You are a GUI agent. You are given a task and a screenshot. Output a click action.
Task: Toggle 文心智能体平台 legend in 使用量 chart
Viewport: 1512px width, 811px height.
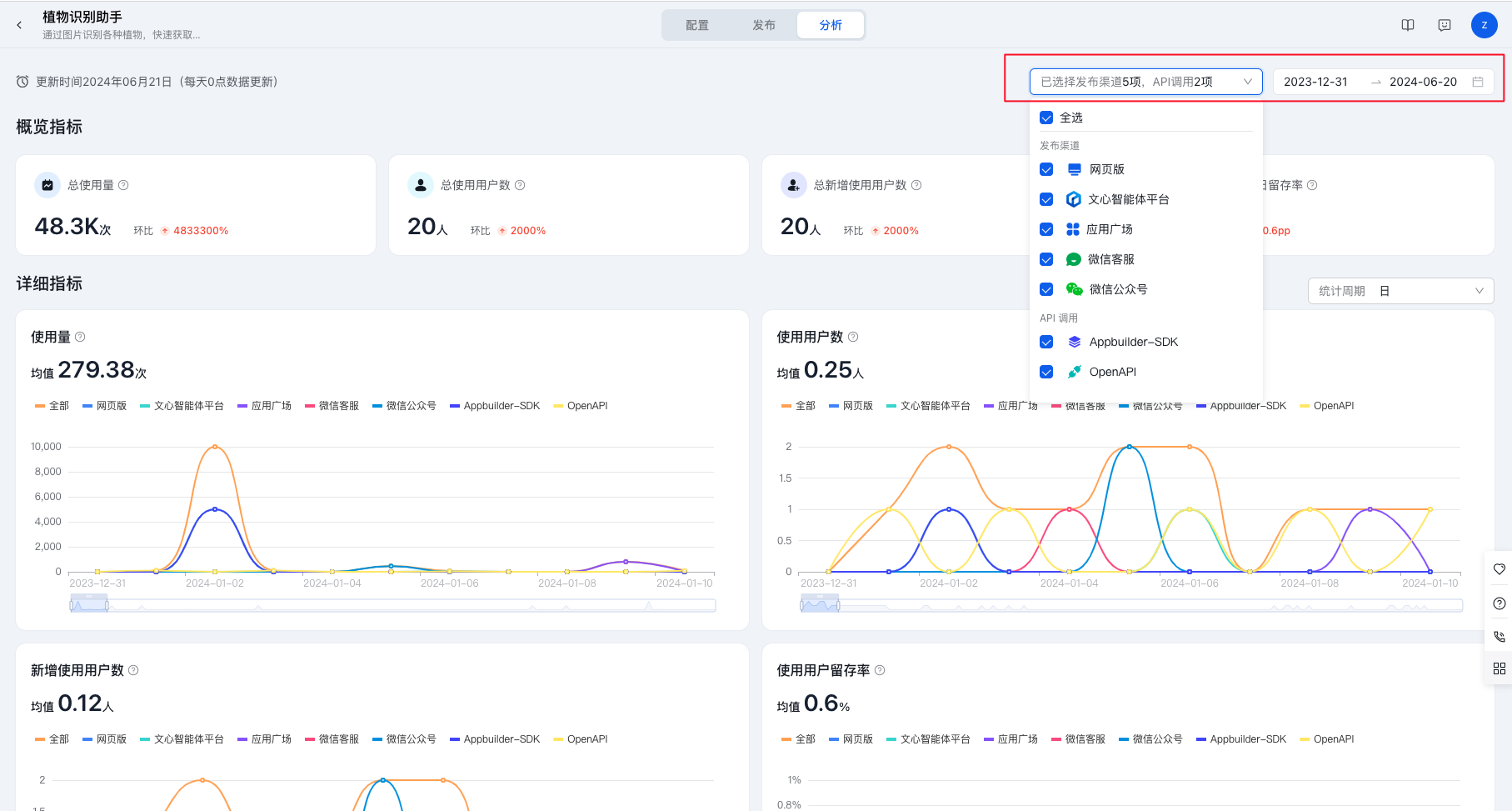182,406
